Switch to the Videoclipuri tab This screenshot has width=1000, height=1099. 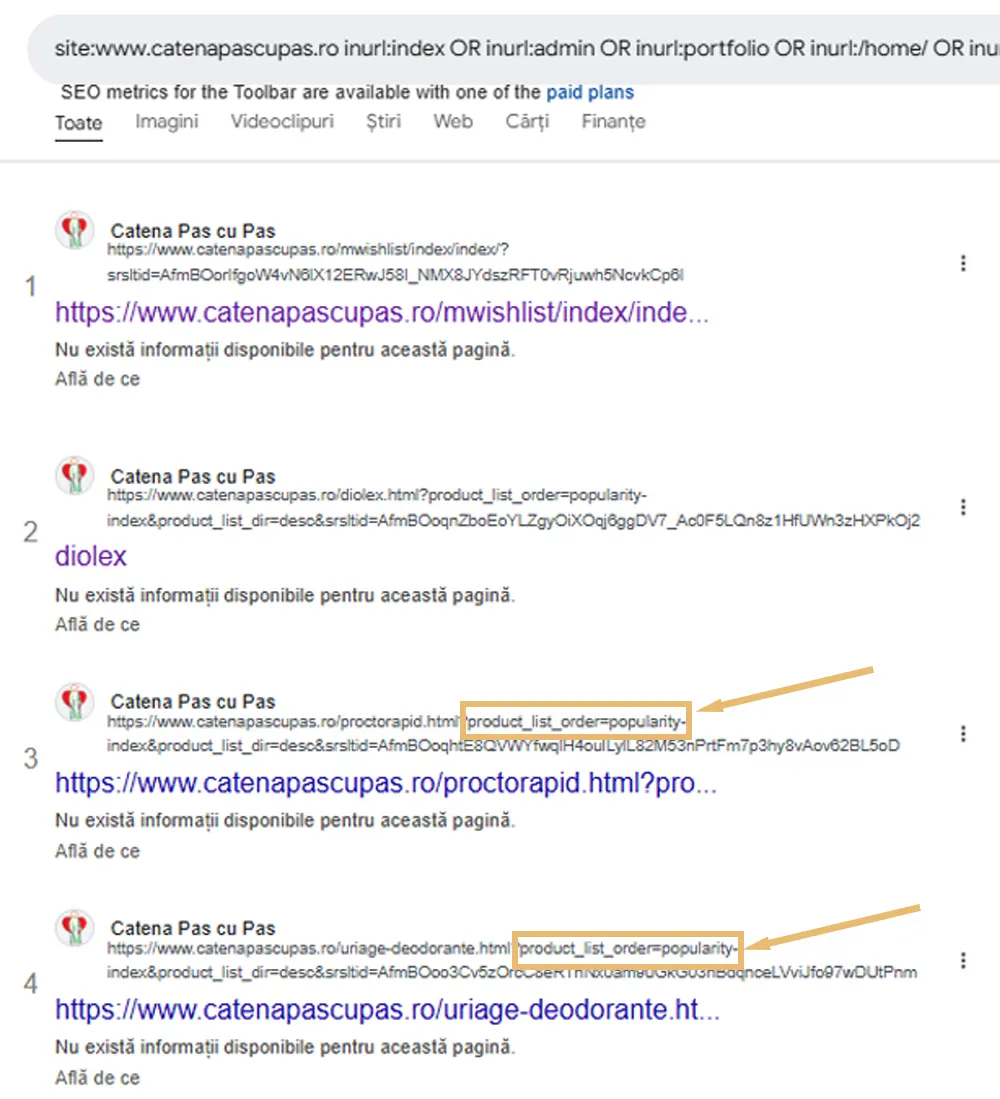click(282, 122)
